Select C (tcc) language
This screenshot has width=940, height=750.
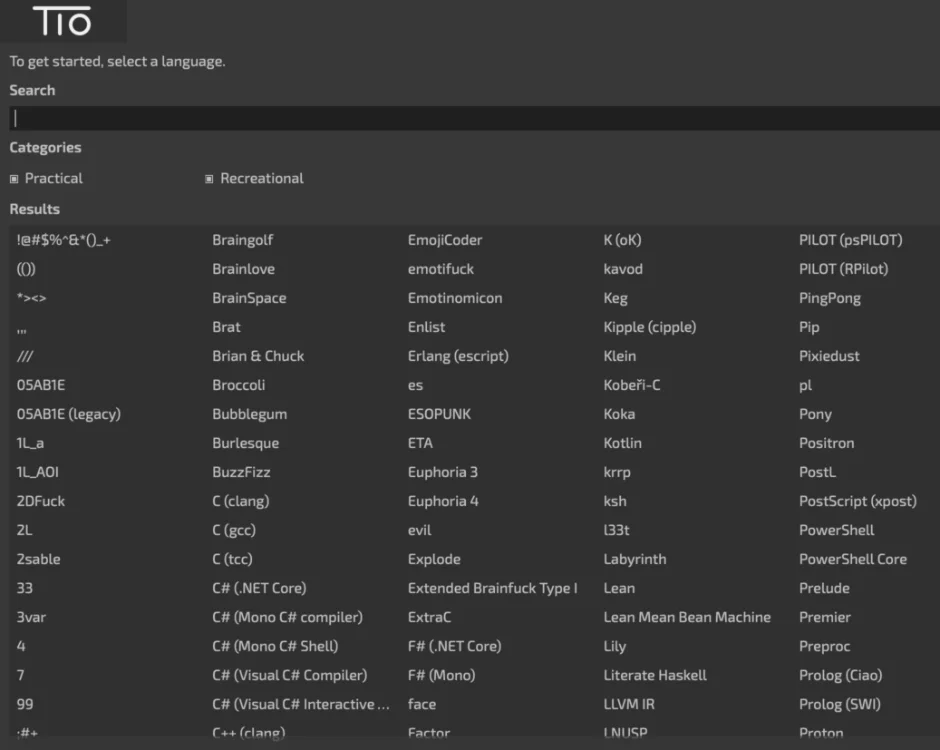pos(233,559)
